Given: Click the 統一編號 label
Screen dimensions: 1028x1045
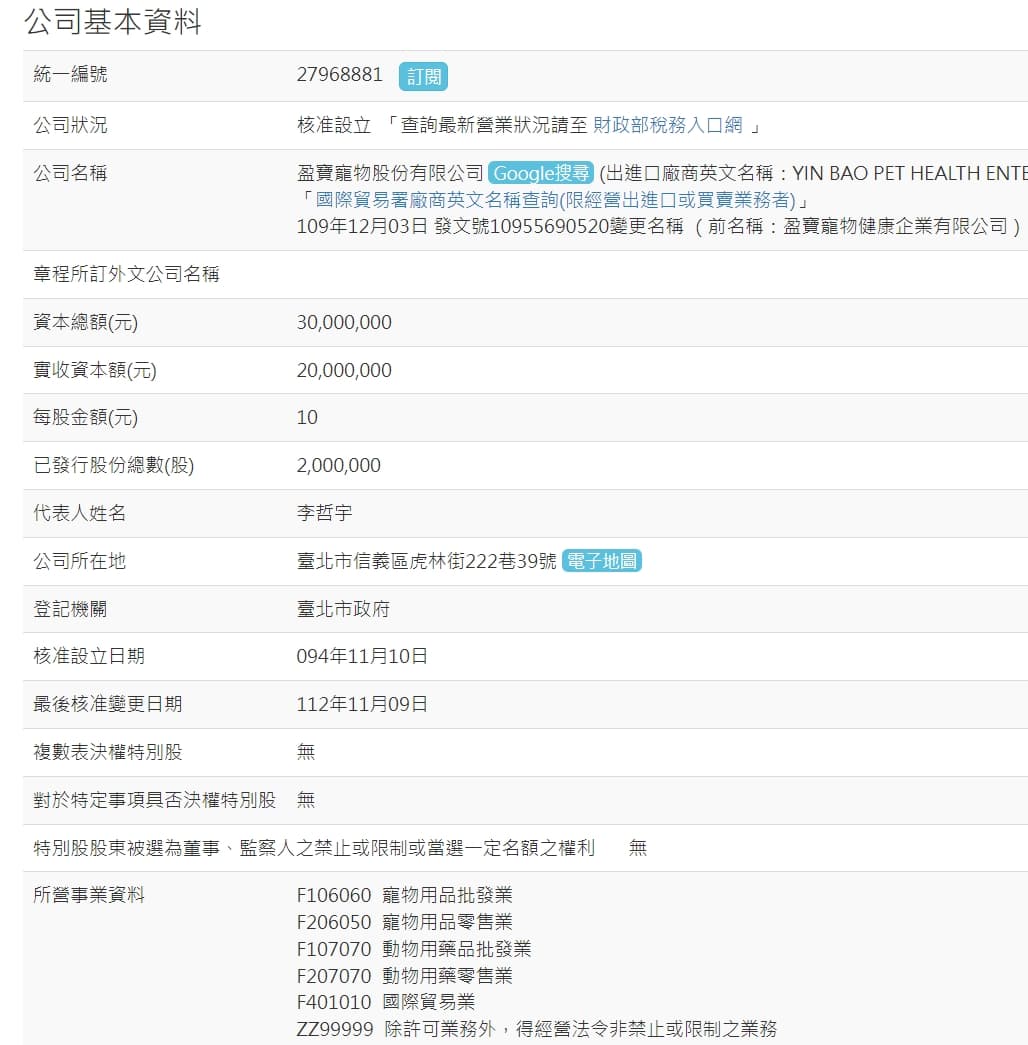Looking at the screenshot, I should pyautogui.click(x=71, y=75).
